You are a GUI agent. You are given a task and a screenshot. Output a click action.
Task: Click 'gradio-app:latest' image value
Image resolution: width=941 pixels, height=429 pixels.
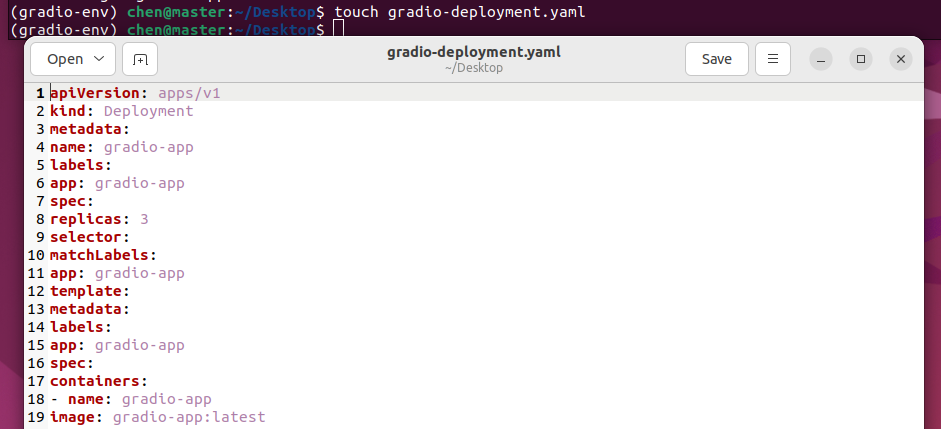[x=189, y=417]
